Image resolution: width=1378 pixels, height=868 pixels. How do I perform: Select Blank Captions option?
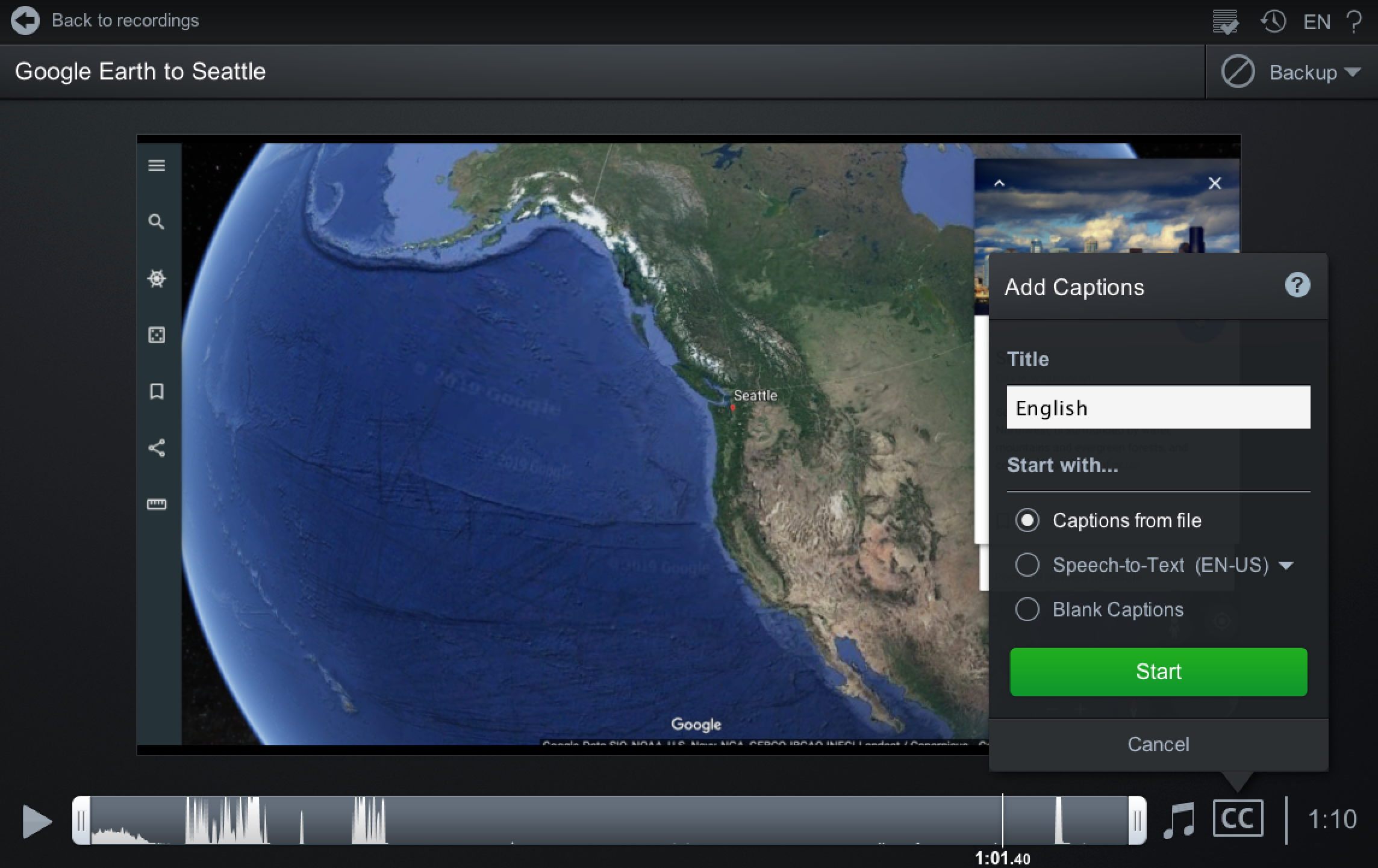click(1028, 610)
